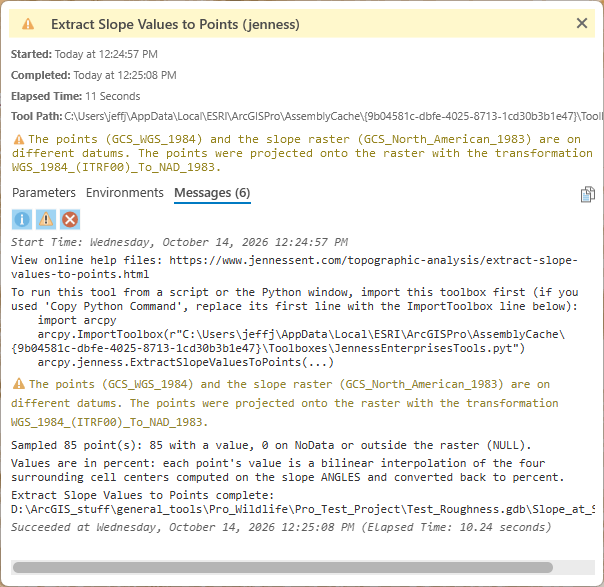
Task: Click the arcpy.ImportToolbox code line
Action: click(288, 341)
